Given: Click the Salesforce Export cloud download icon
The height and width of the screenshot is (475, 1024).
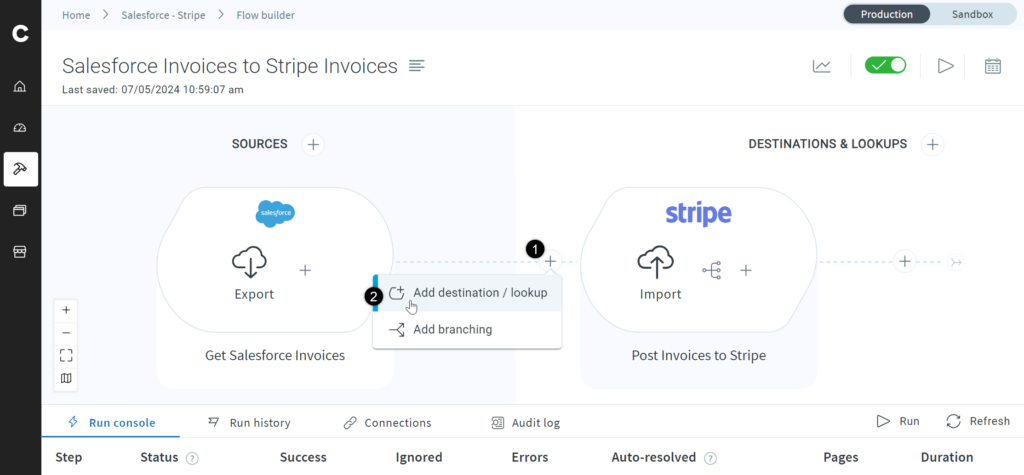Looking at the screenshot, I should click(250, 263).
